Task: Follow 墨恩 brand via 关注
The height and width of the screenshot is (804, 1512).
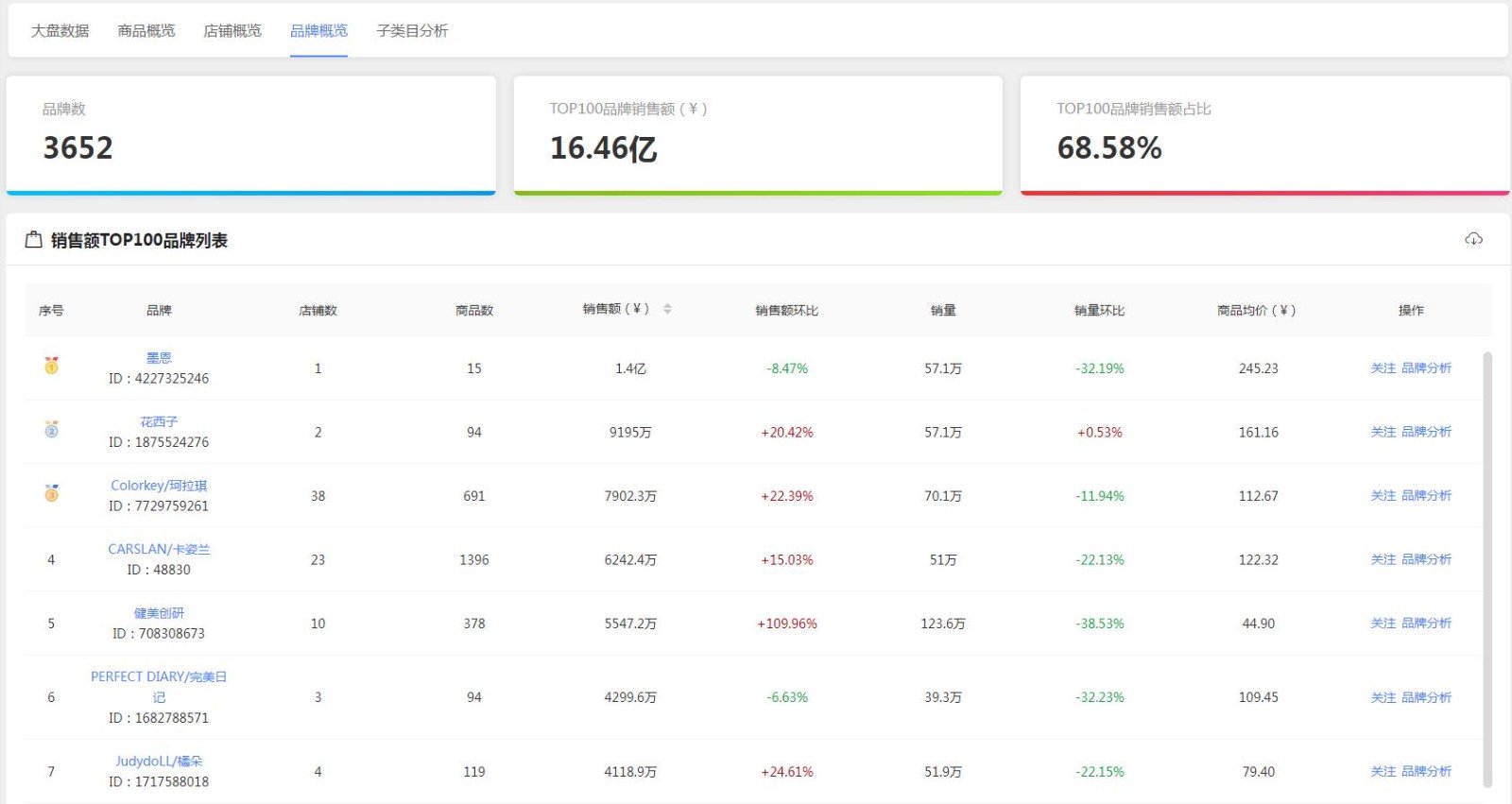Action: [x=1383, y=368]
